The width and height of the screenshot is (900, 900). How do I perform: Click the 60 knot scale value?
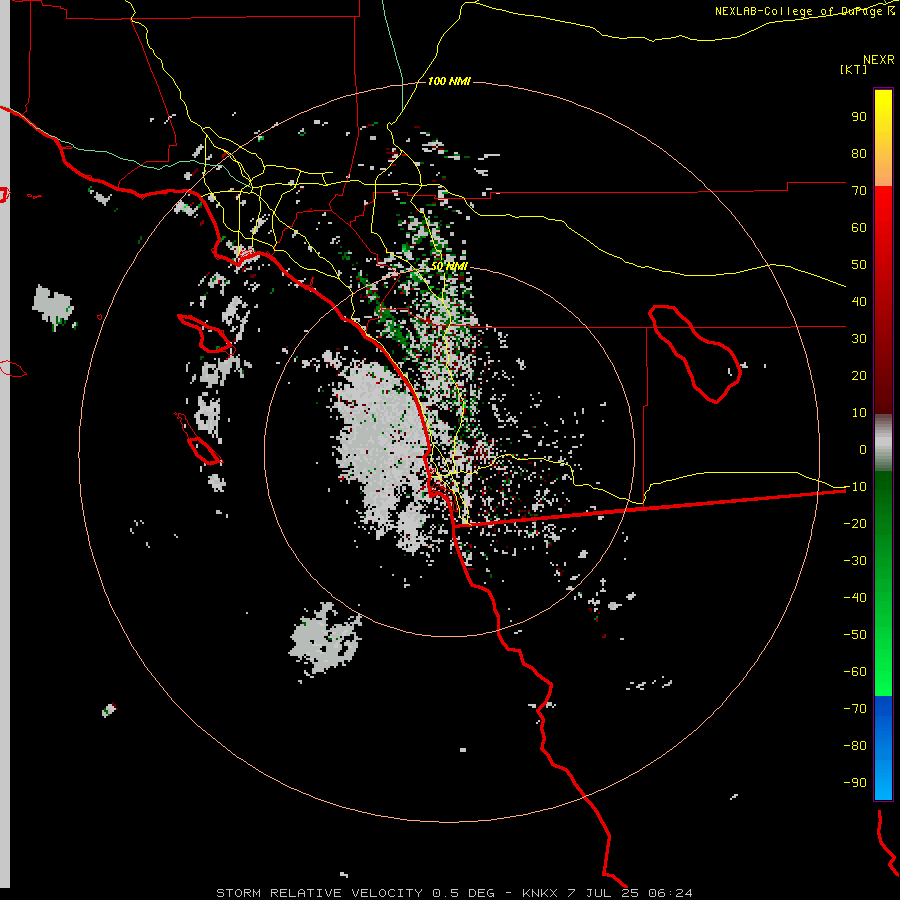(x=859, y=228)
